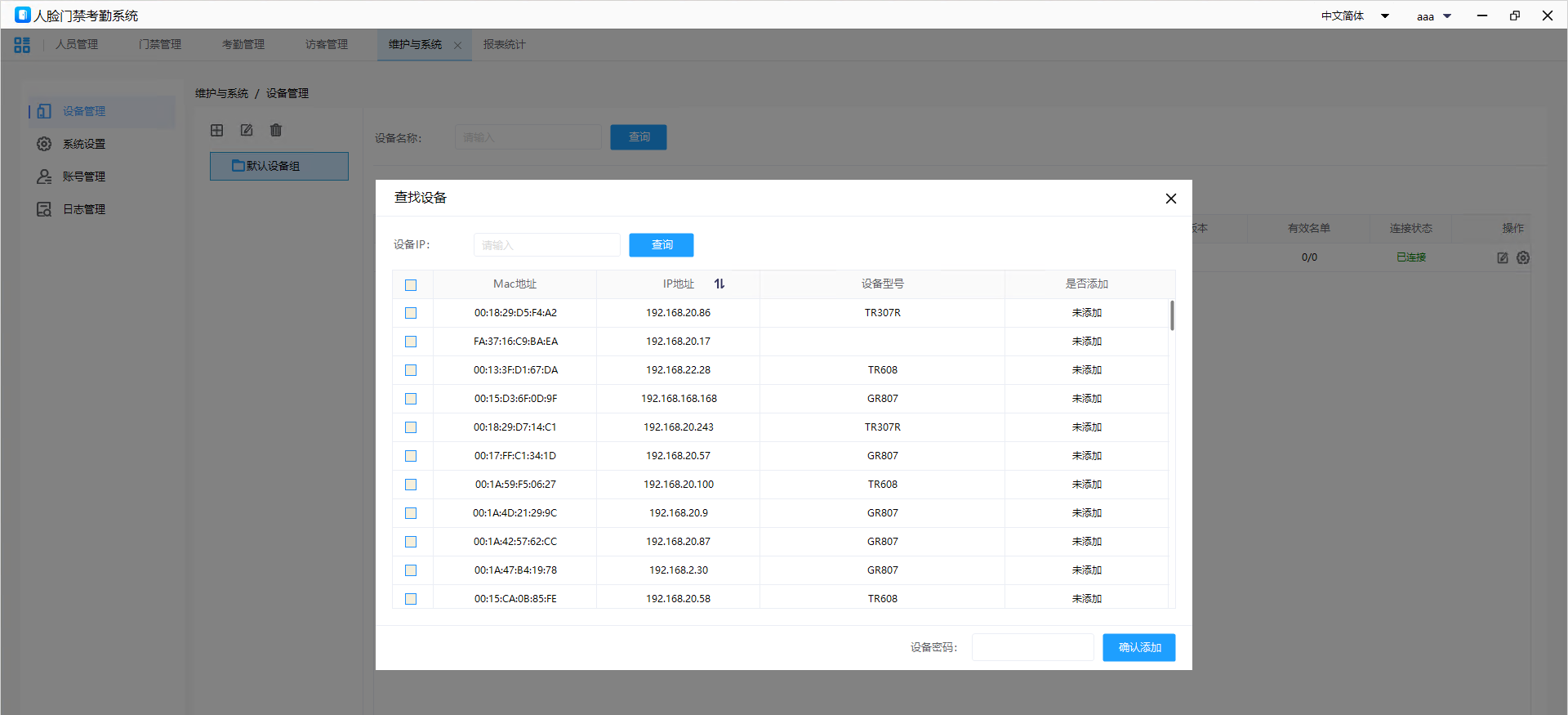Select the checkbox for MAC 00:15:D3:6F:0D:9F
1568x715 pixels.
point(411,399)
